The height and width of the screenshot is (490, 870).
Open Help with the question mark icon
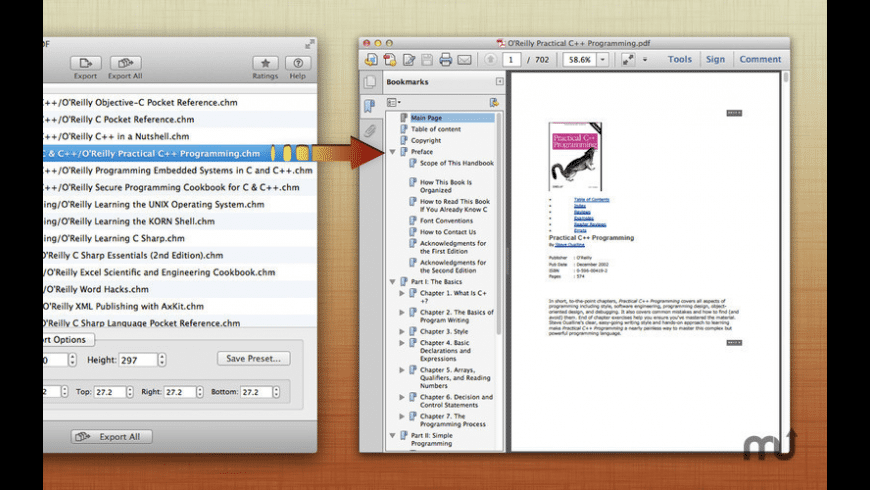pos(298,63)
